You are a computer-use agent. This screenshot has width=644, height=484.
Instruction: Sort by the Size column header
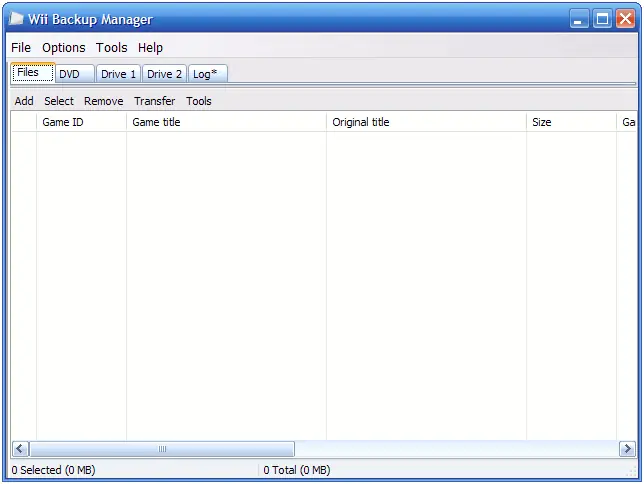571,122
